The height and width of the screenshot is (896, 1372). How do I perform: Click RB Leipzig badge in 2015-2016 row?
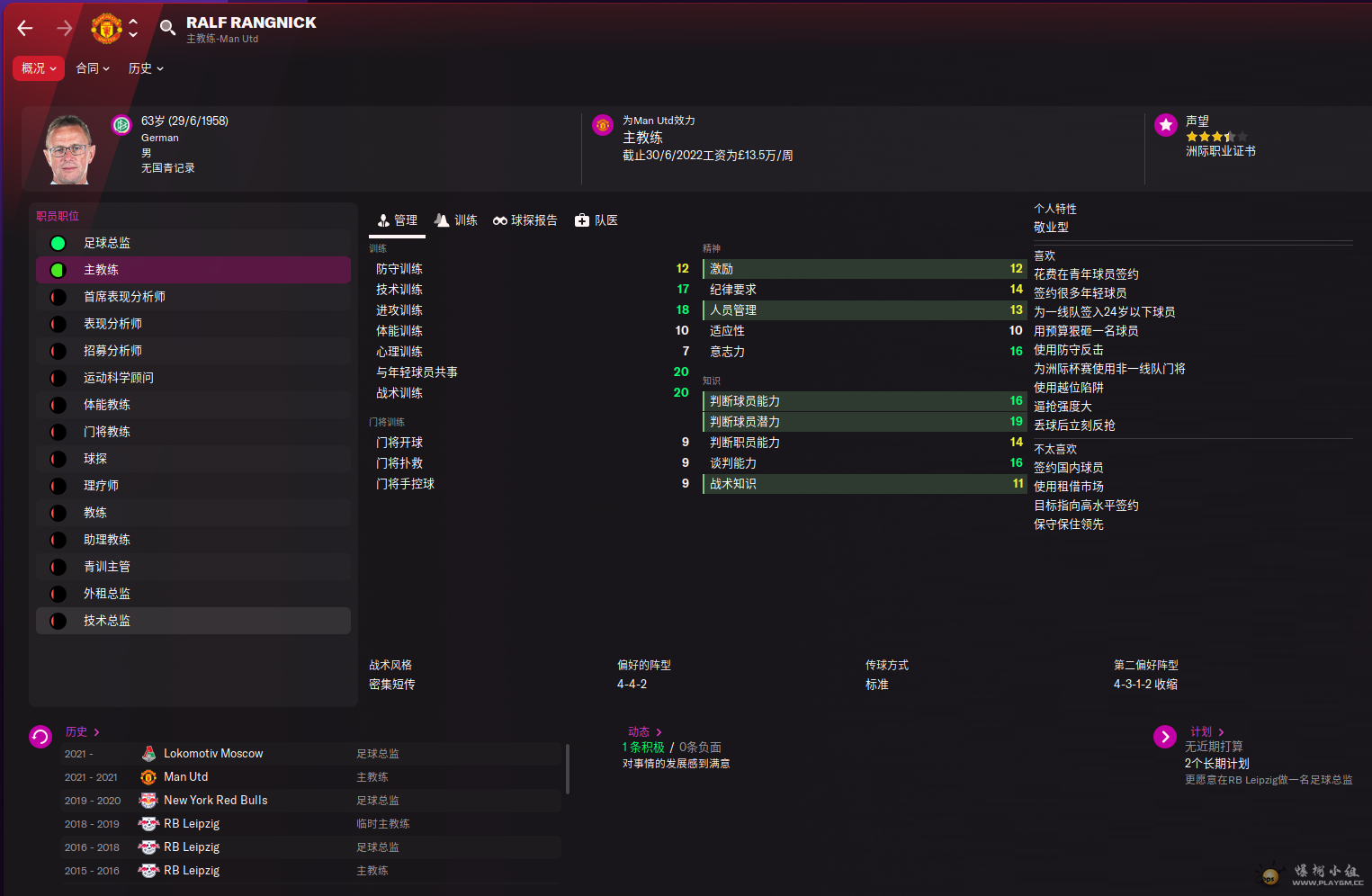pos(148,871)
